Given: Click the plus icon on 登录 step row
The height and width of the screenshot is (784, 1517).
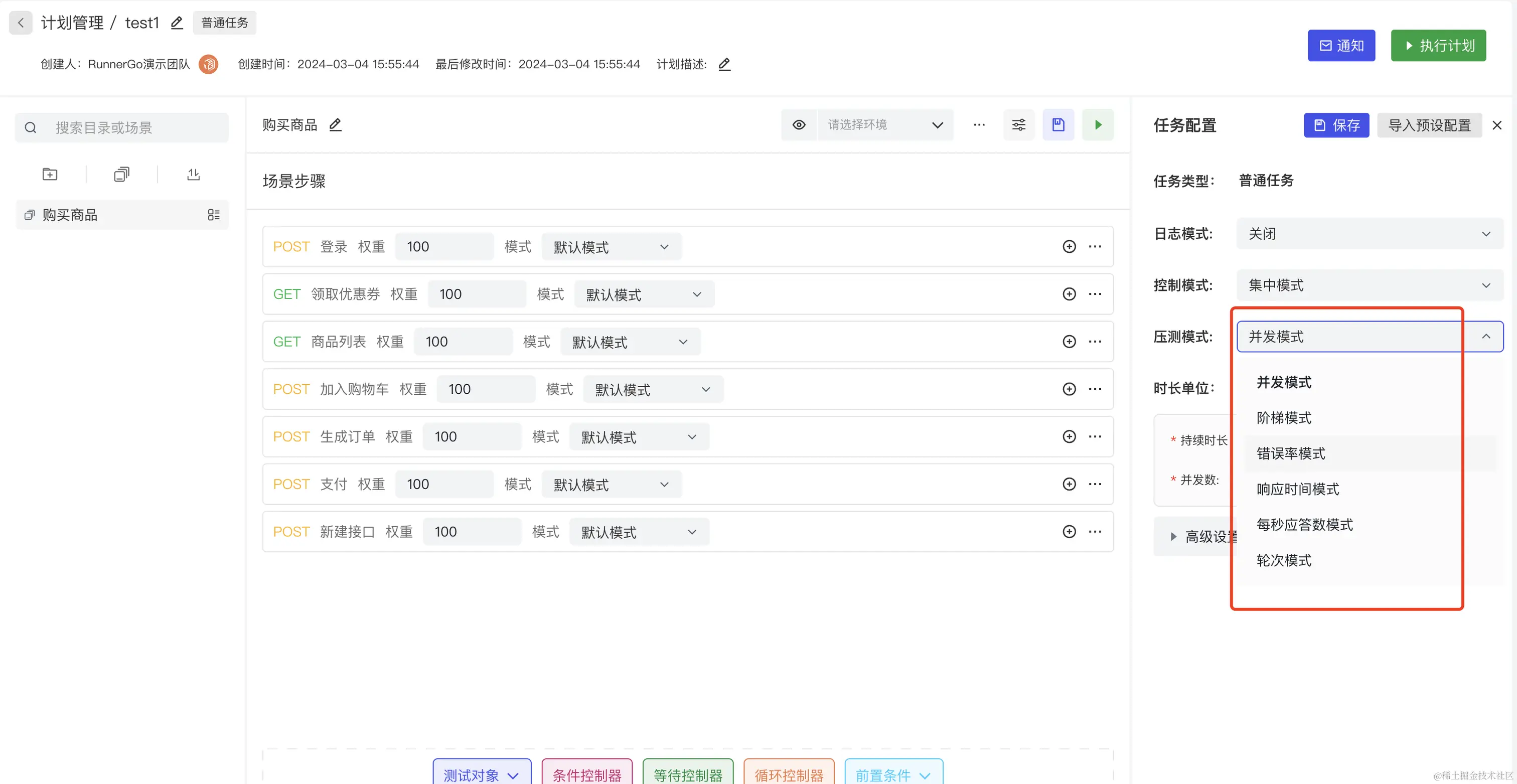Looking at the screenshot, I should coord(1069,247).
